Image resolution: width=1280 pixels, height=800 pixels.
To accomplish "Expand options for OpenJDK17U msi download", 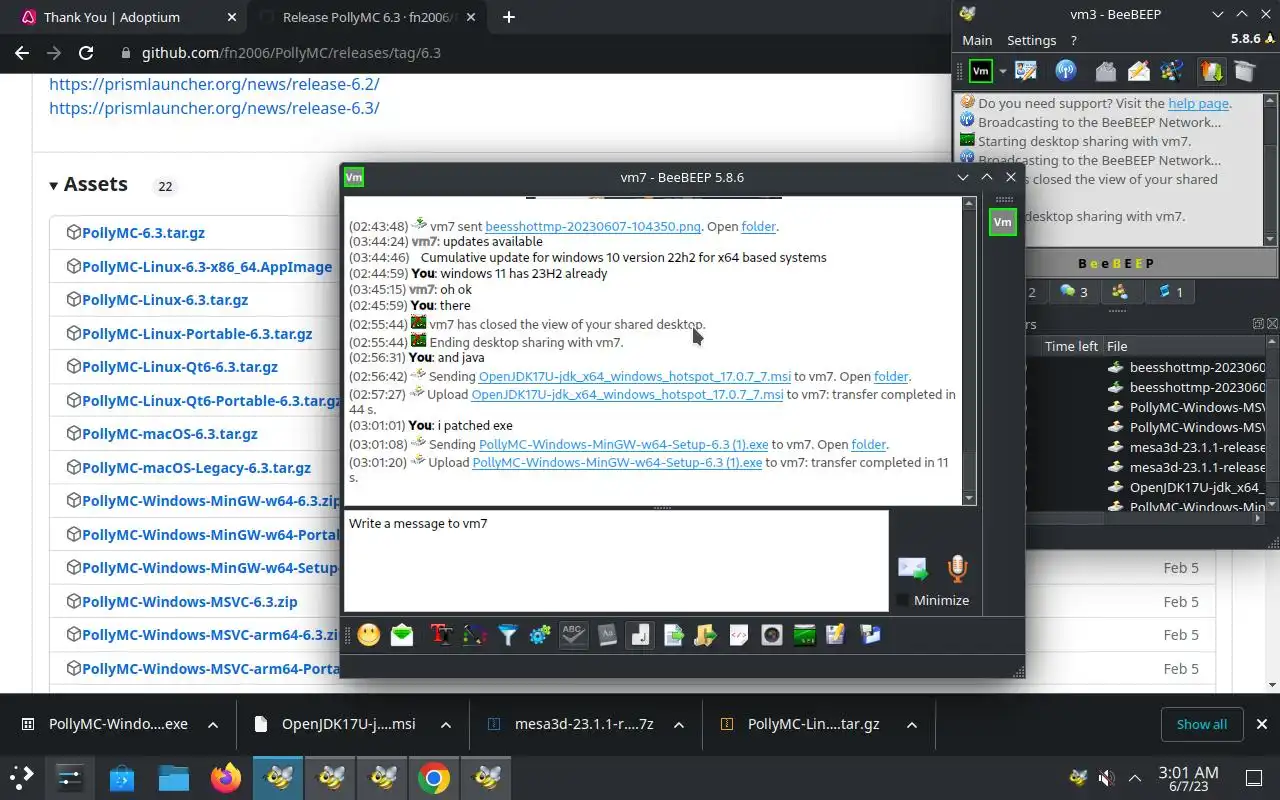I will tap(446, 724).
